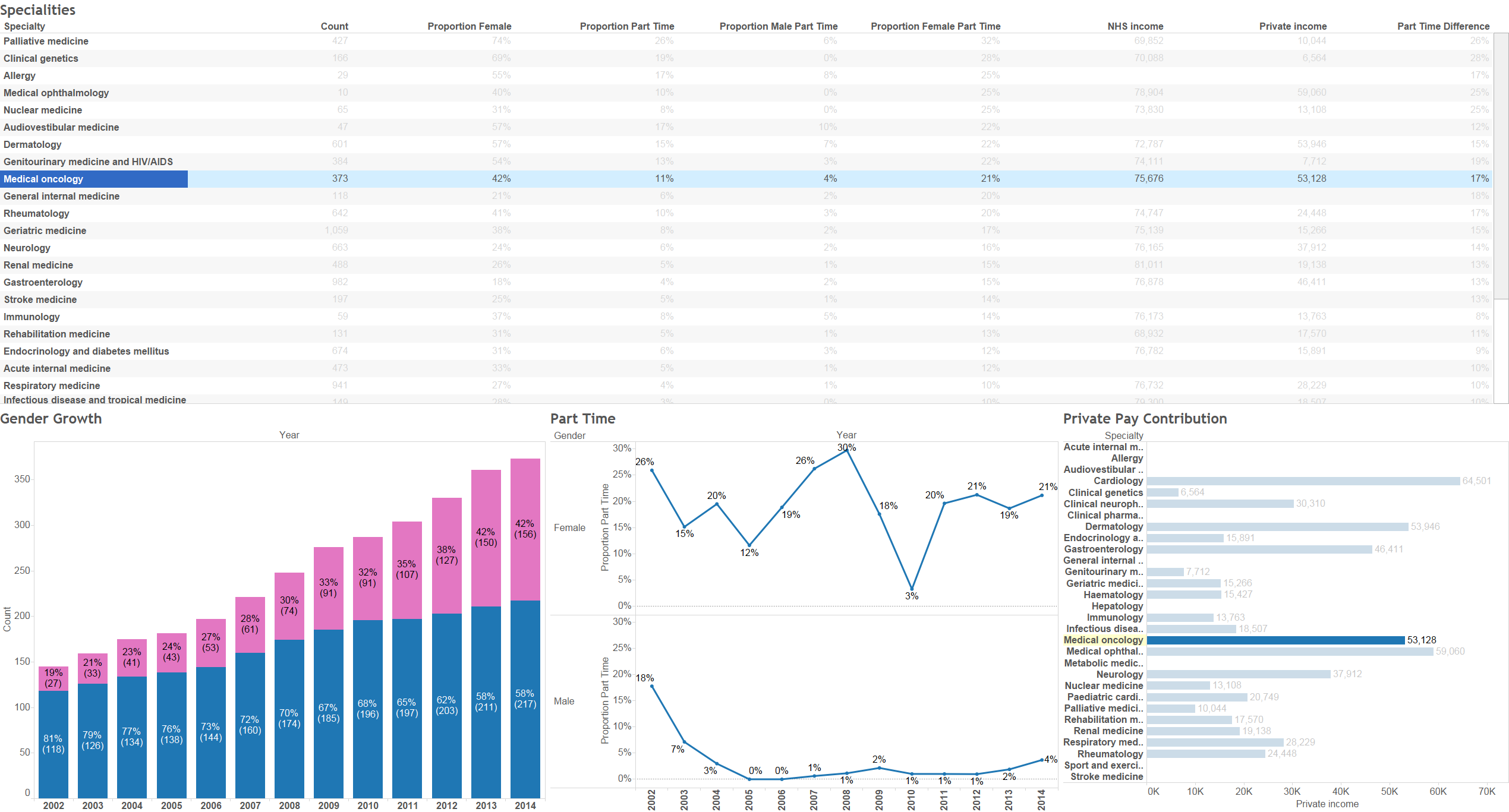Select the Palliative medicine specialty row

point(46,41)
